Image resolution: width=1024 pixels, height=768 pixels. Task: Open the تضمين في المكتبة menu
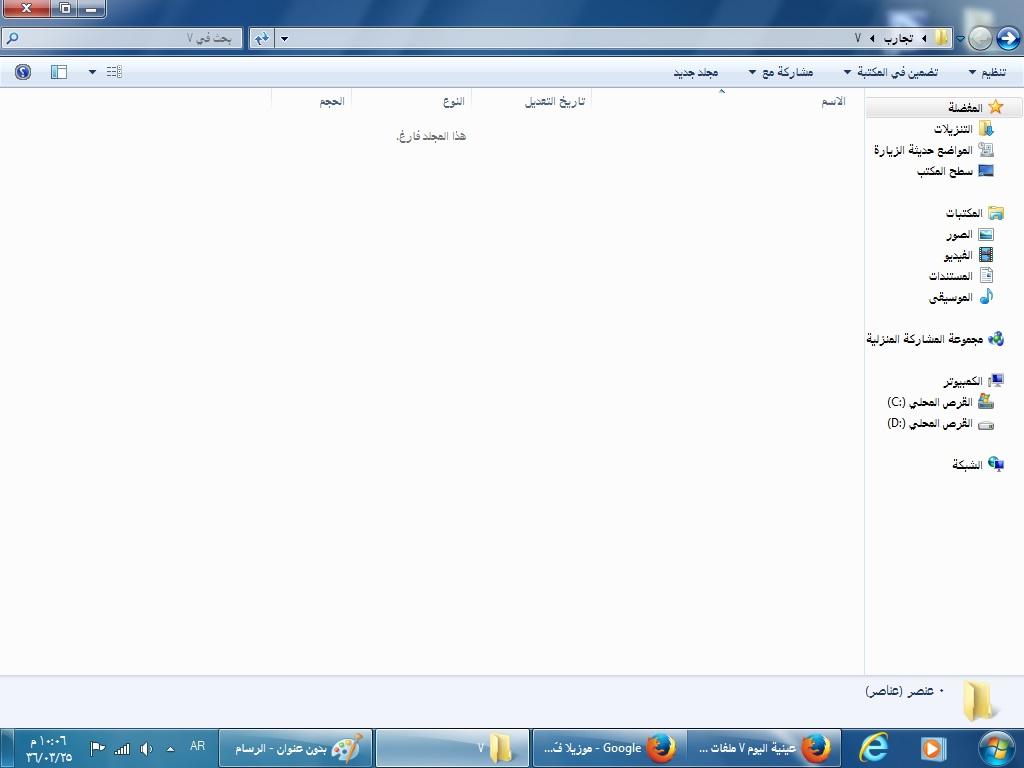[x=891, y=72]
